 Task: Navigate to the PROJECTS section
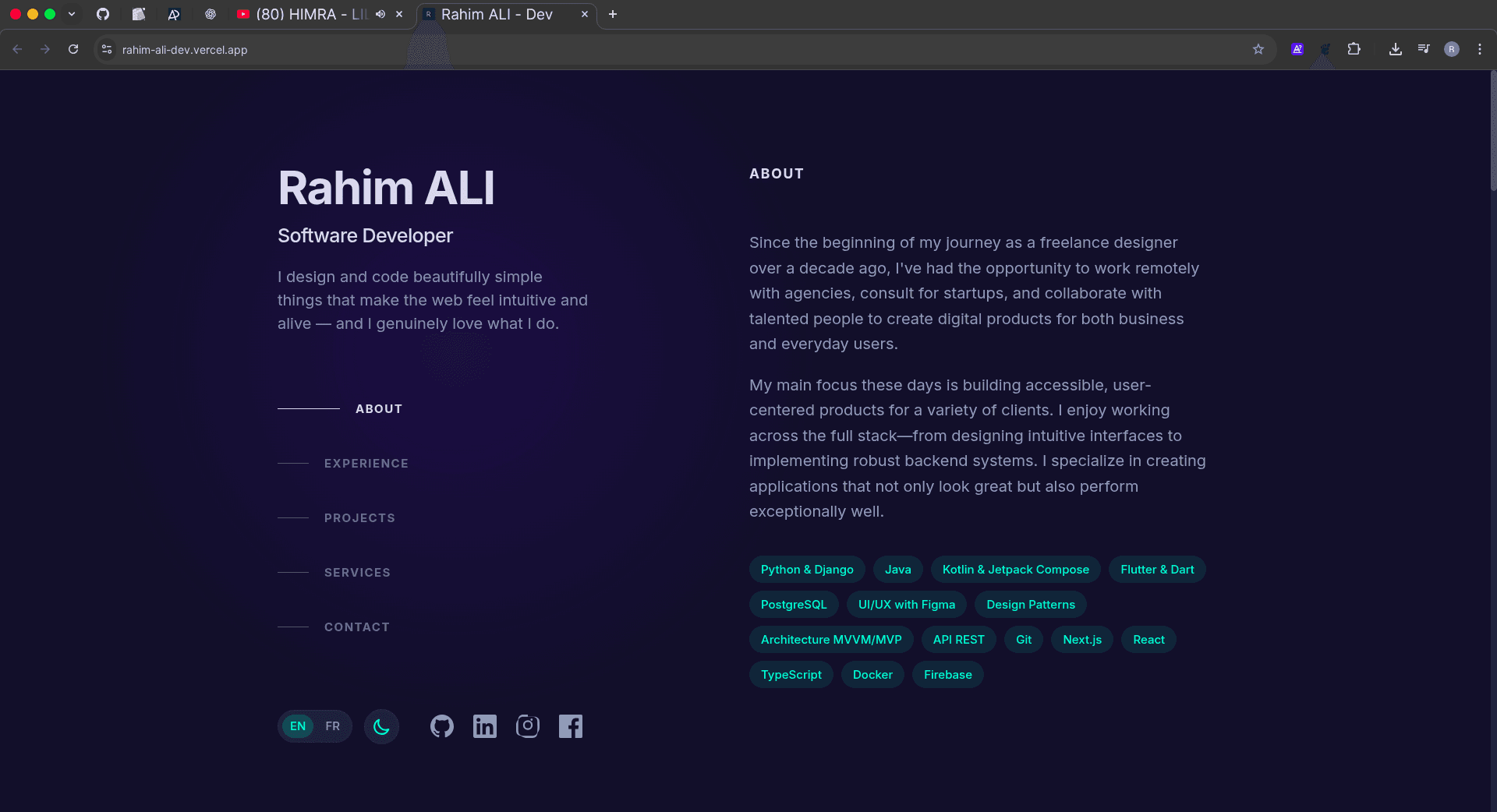(359, 517)
